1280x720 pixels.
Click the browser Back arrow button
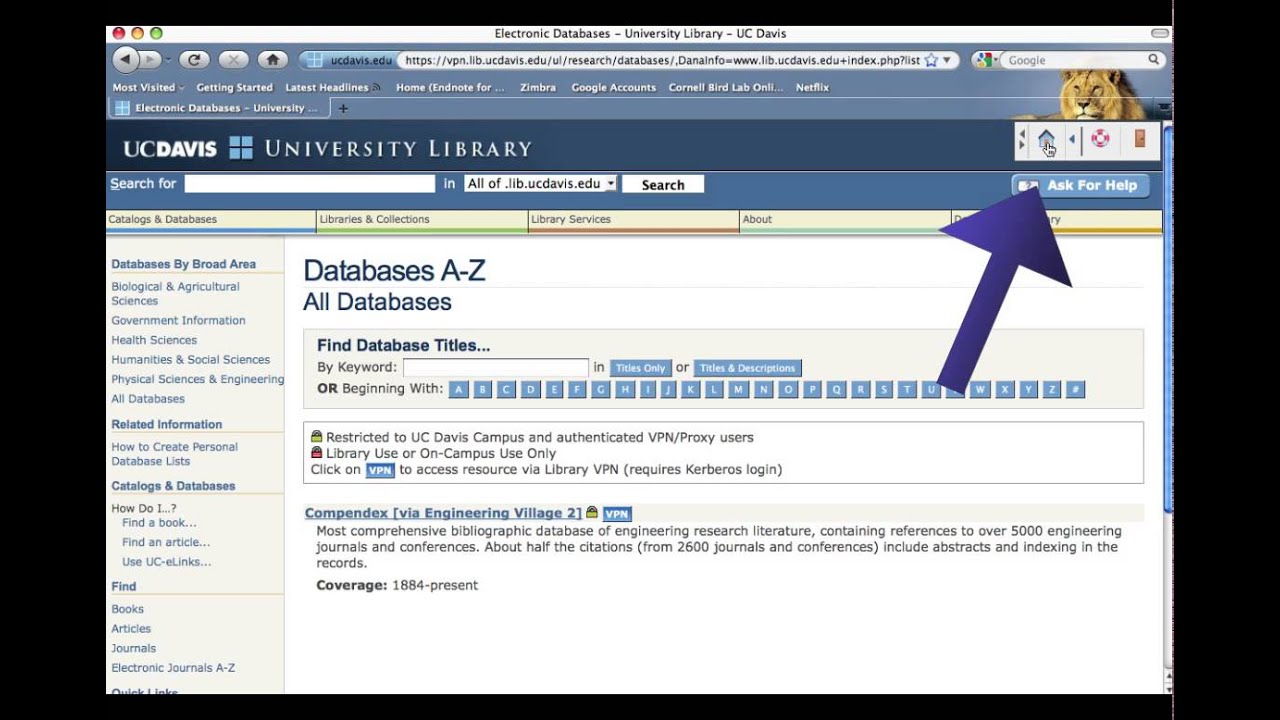[x=125, y=60]
